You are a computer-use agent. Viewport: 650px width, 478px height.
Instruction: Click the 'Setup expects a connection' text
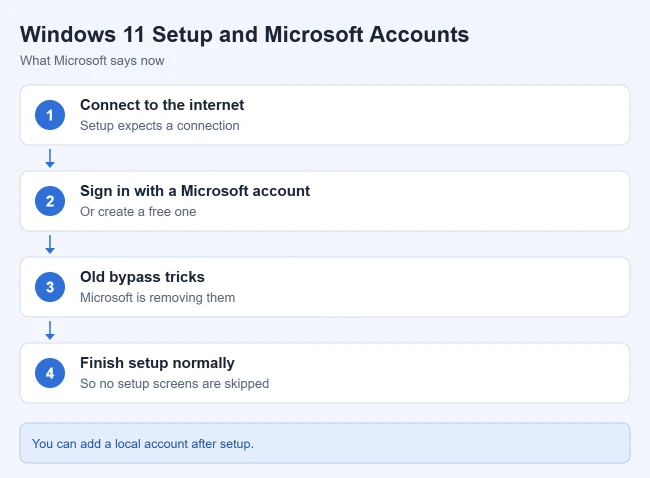[x=160, y=126]
